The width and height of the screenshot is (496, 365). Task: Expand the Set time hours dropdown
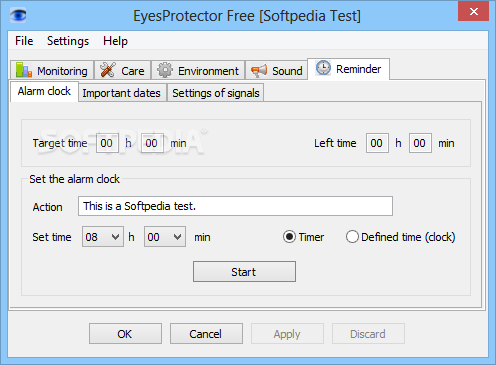(x=103, y=237)
